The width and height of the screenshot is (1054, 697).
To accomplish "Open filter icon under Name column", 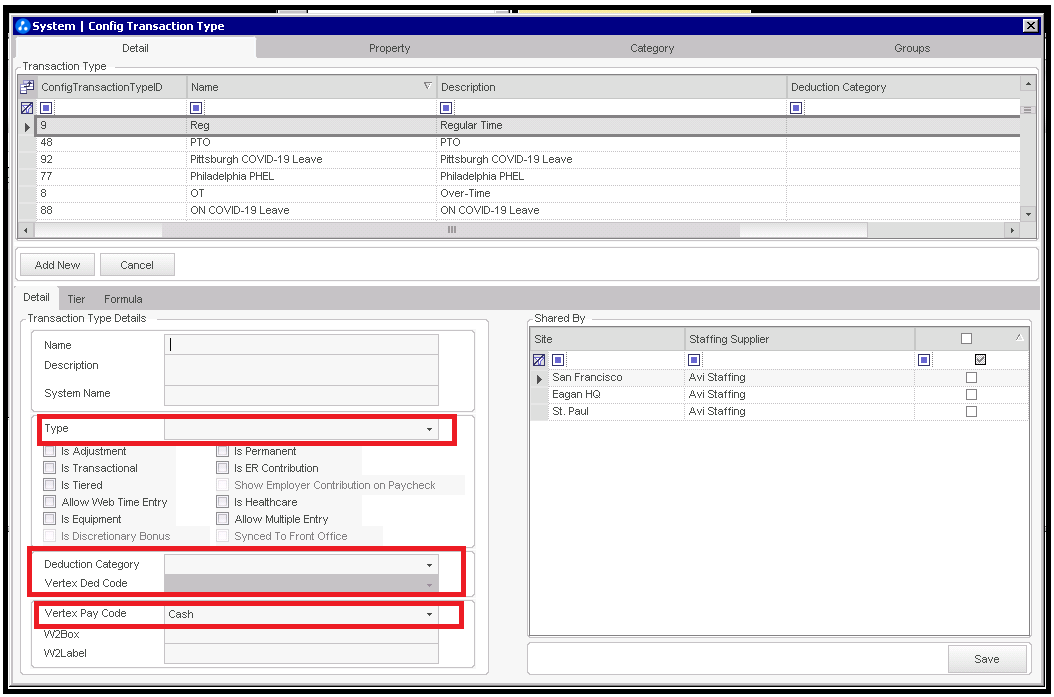I will 196,108.
